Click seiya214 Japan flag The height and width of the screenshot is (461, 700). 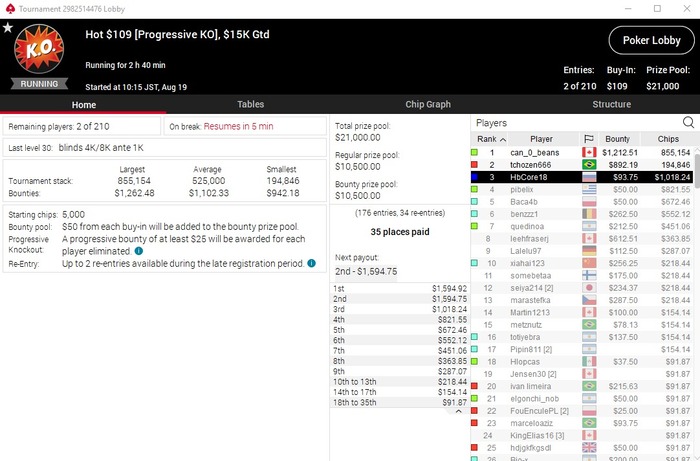[x=589, y=288]
